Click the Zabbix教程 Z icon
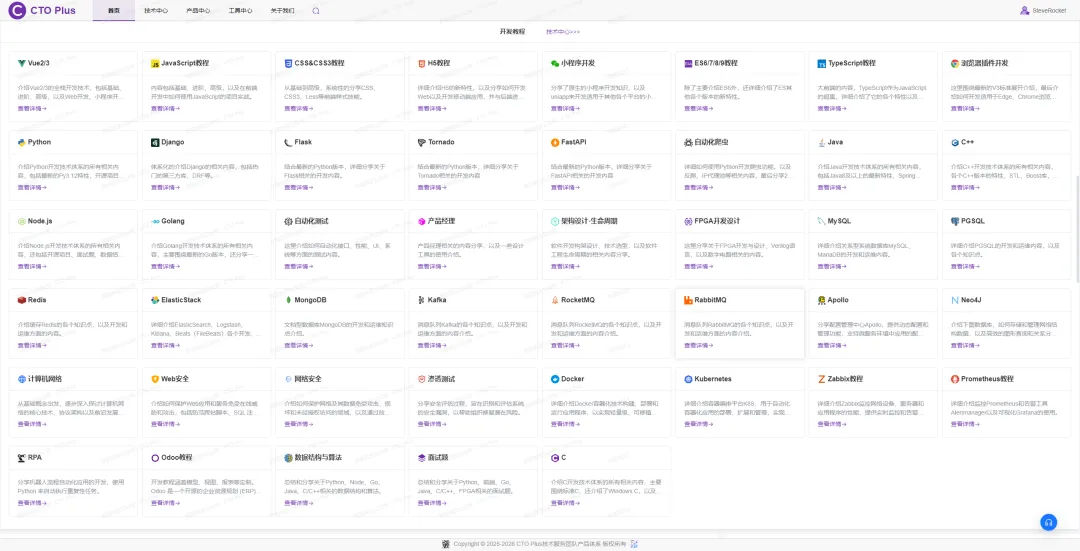Viewport: 1080px width, 551px height. [x=821, y=380]
